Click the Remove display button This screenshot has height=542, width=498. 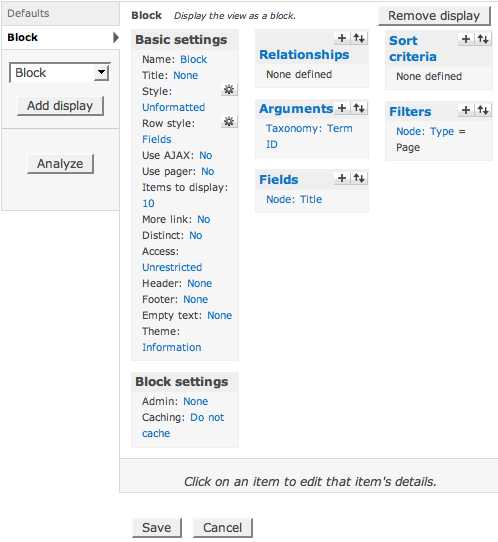tap(434, 16)
